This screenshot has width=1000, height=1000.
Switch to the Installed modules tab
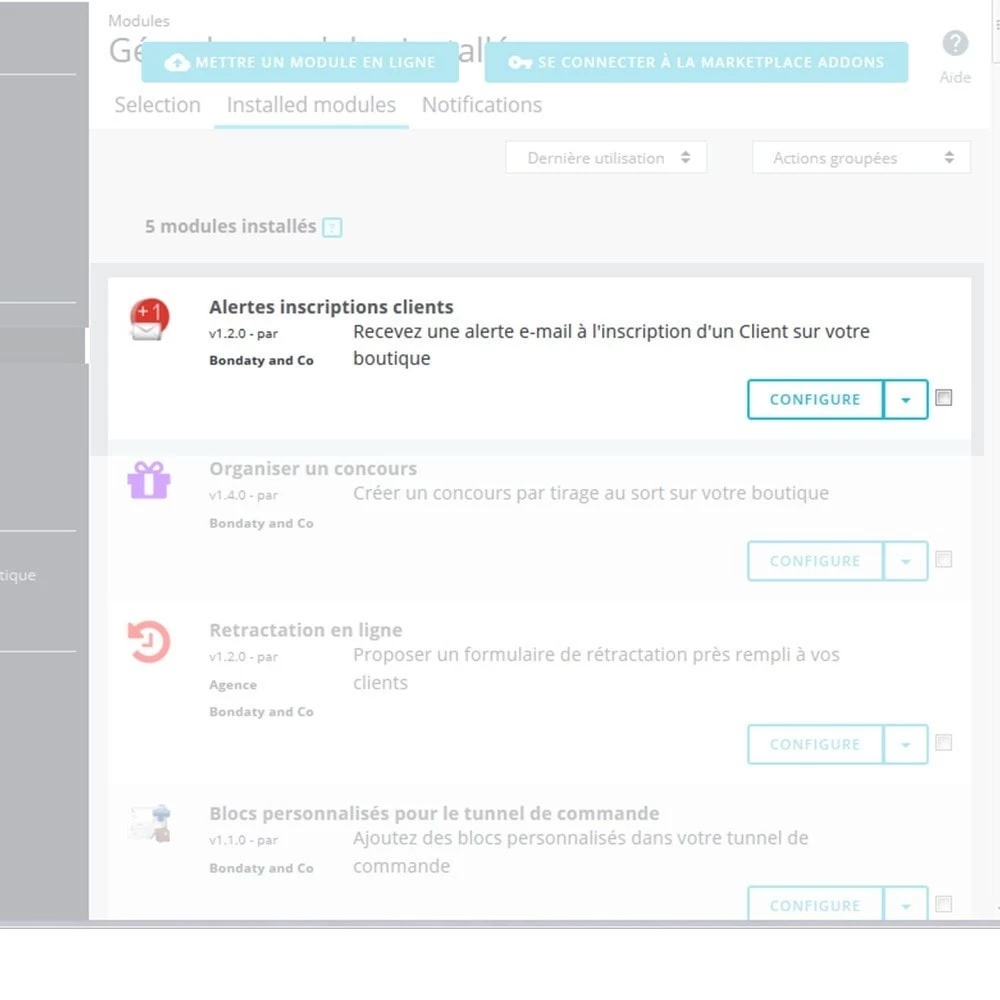coord(311,105)
